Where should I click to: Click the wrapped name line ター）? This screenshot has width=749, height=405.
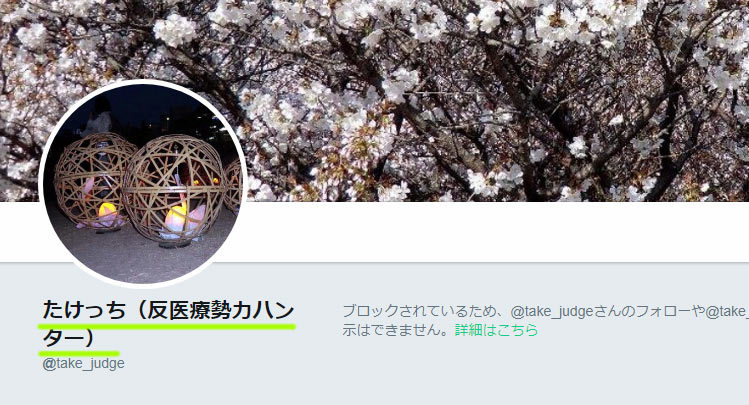pos(68,338)
